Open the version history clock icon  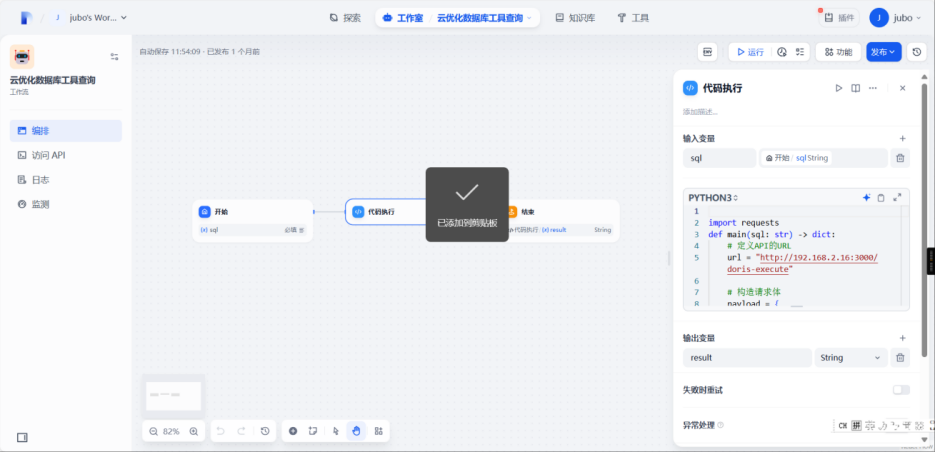917,52
